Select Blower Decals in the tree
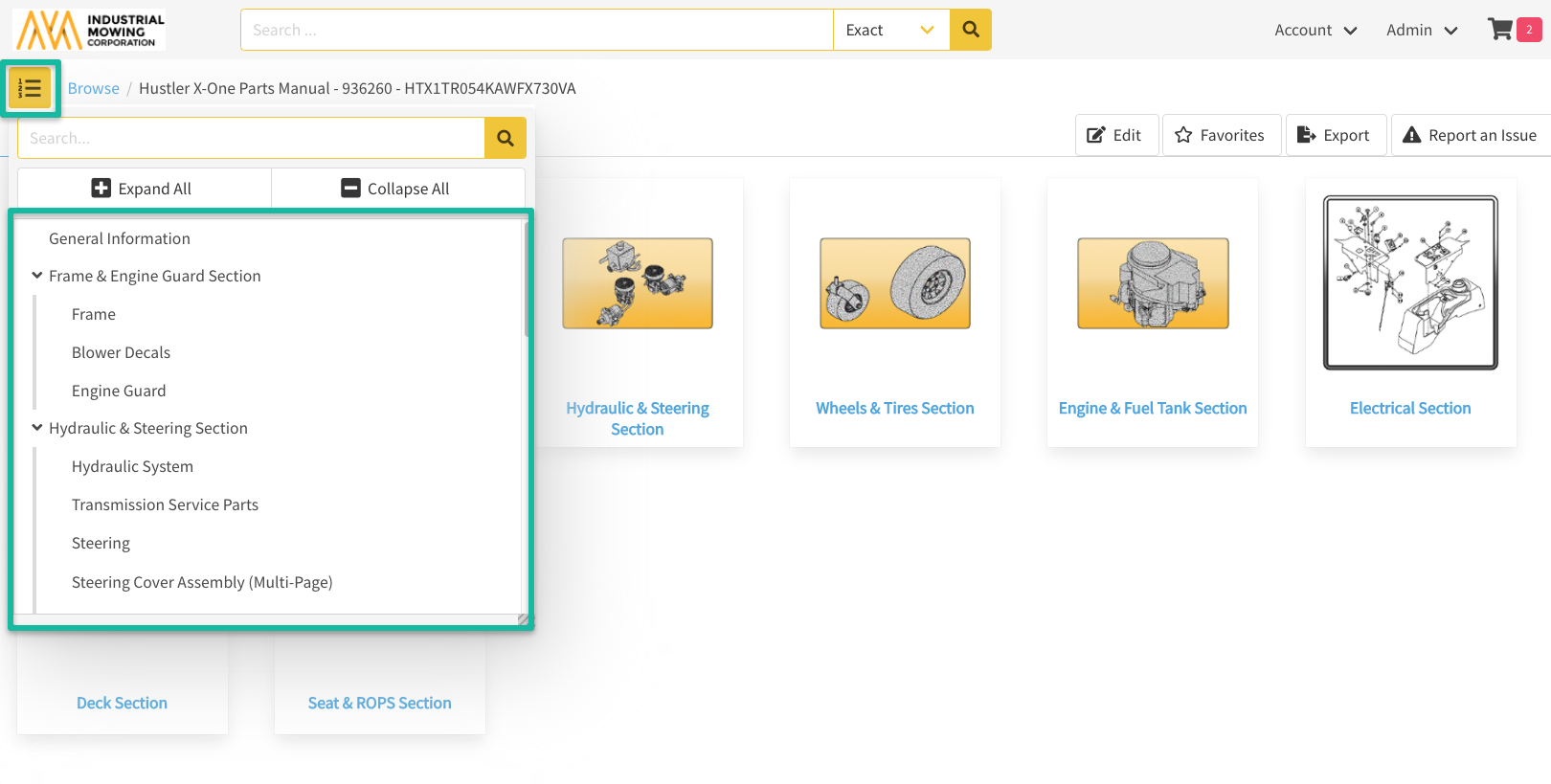1551x784 pixels. point(121,352)
